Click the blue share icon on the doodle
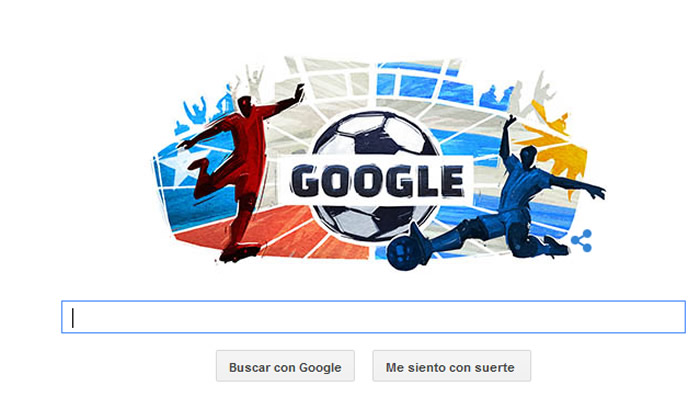Screen dimensions: 700x420 (582, 241)
